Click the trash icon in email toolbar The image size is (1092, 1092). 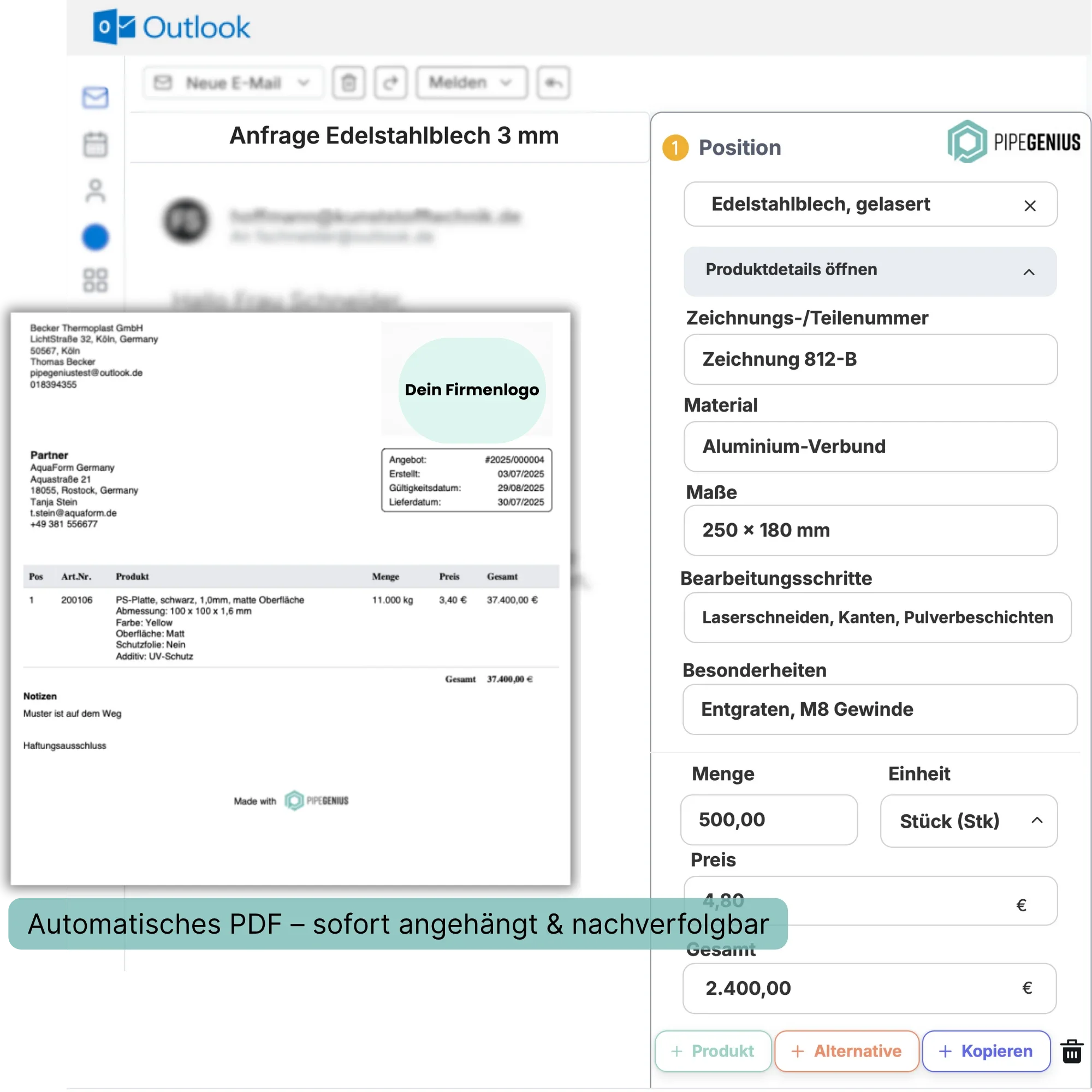(x=349, y=83)
